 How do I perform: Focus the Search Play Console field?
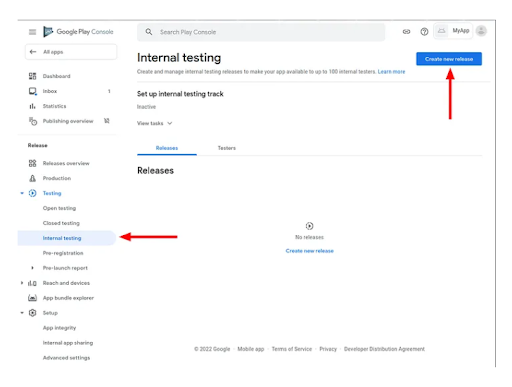tap(261, 32)
